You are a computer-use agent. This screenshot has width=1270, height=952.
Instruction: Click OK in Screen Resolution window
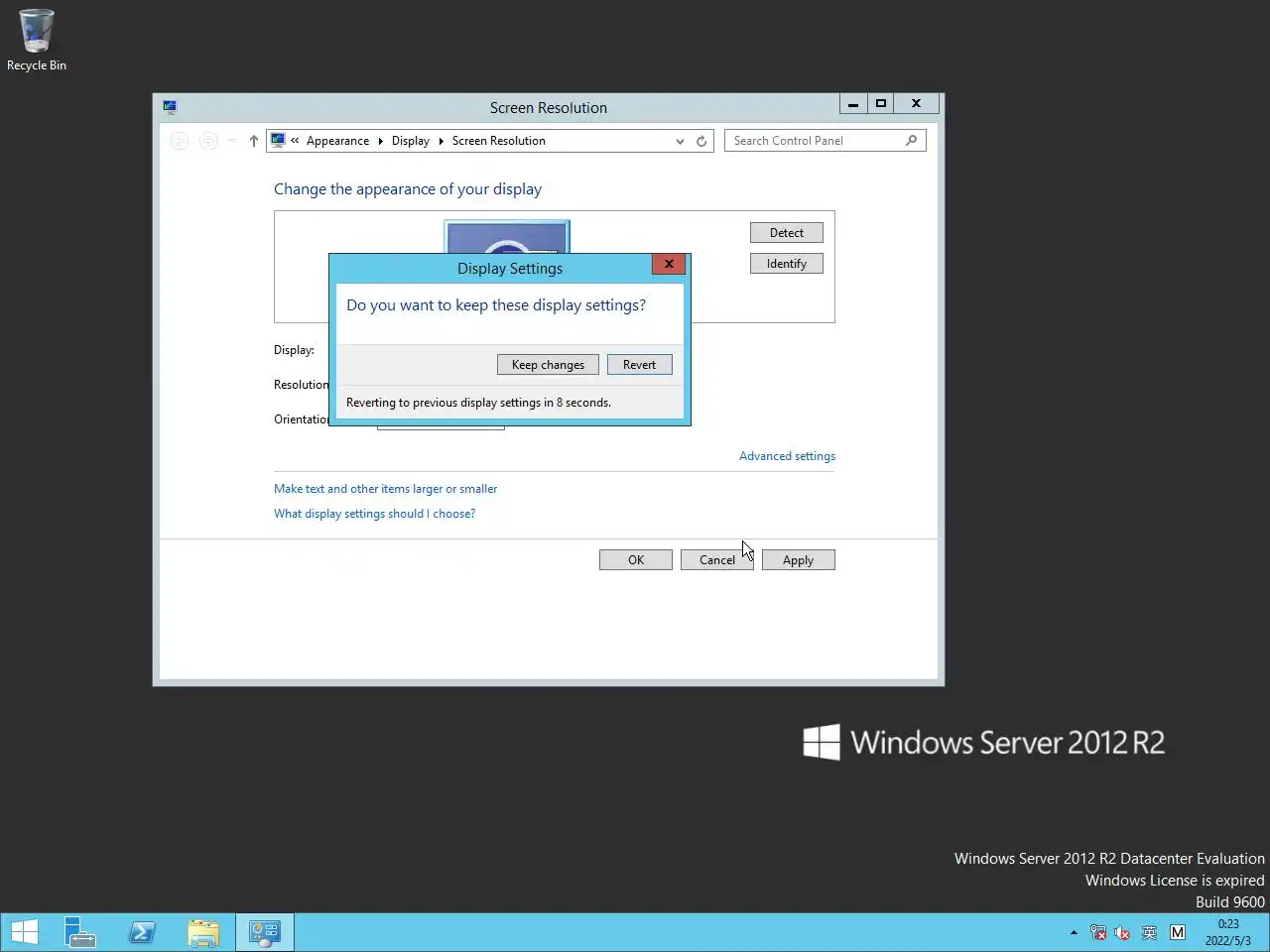(x=636, y=560)
